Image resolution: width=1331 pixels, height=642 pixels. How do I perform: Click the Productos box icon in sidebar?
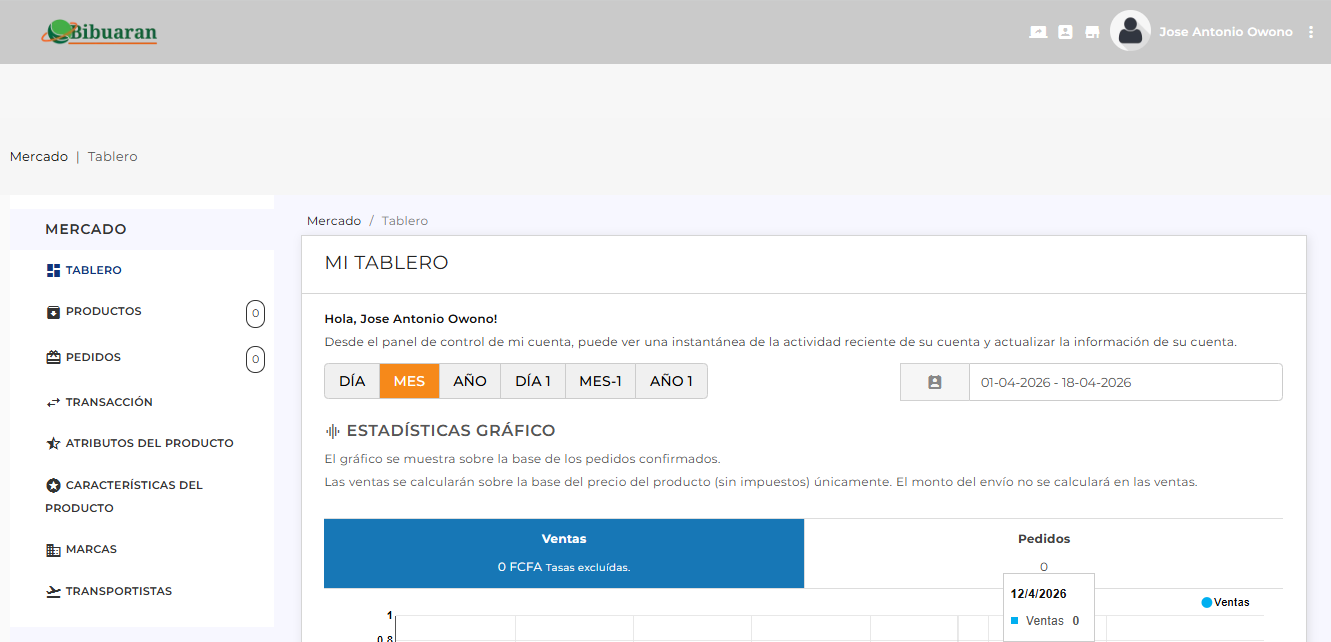[53, 312]
